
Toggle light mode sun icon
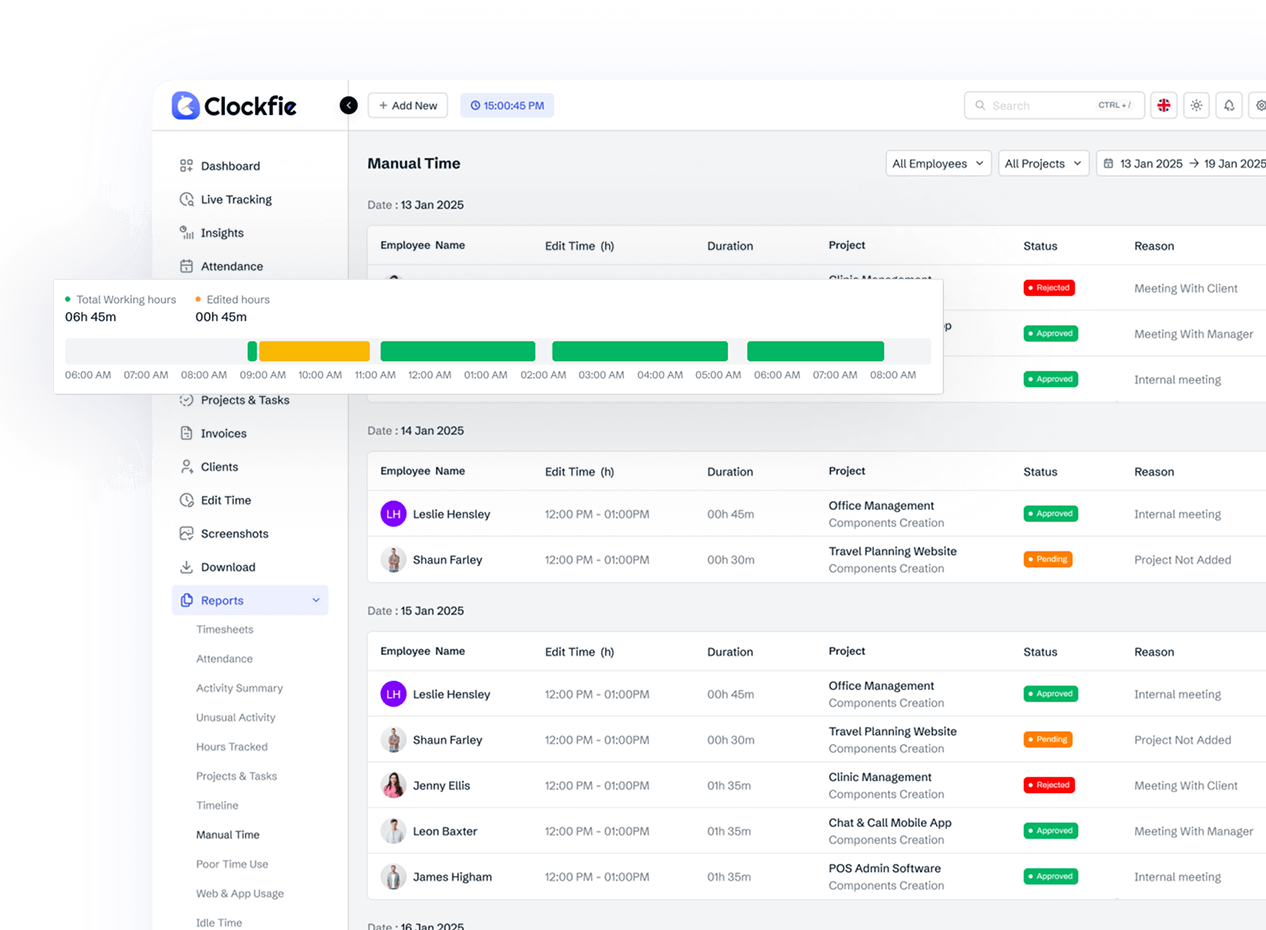coord(1196,105)
